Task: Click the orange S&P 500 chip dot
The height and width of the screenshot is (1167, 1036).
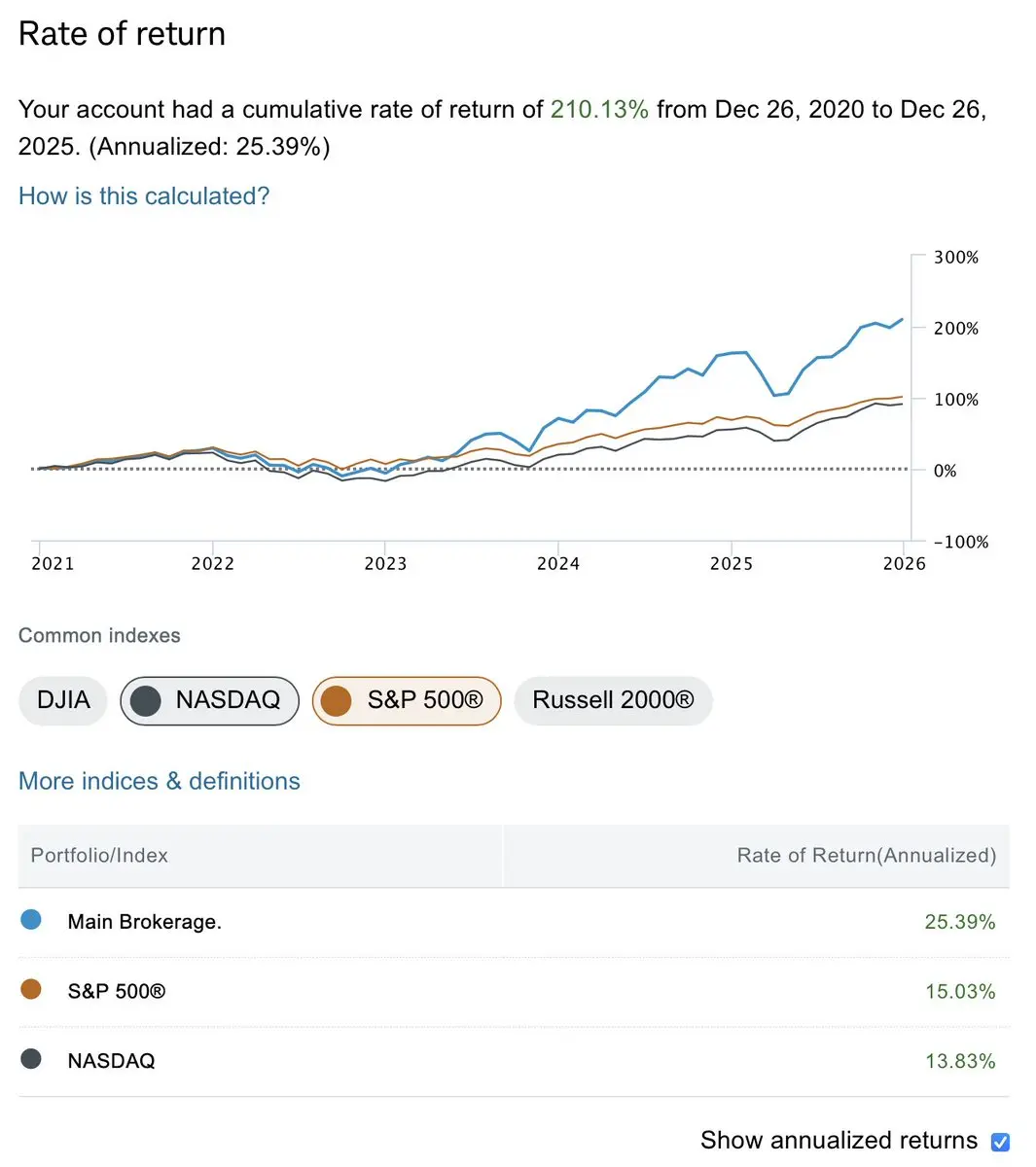Action: pos(336,701)
